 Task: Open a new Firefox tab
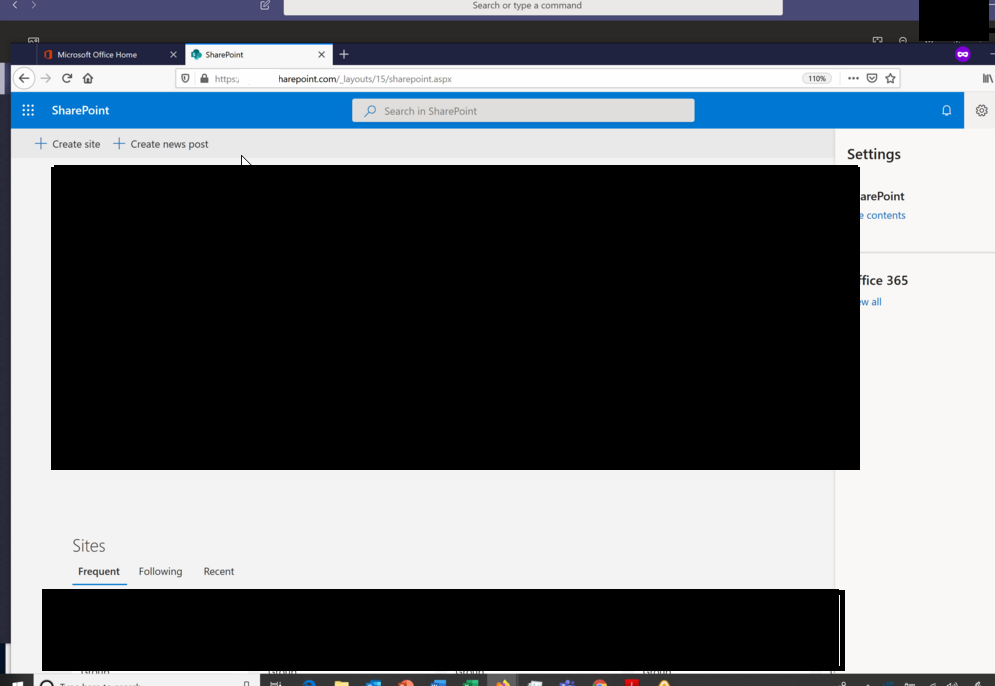coord(344,55)
